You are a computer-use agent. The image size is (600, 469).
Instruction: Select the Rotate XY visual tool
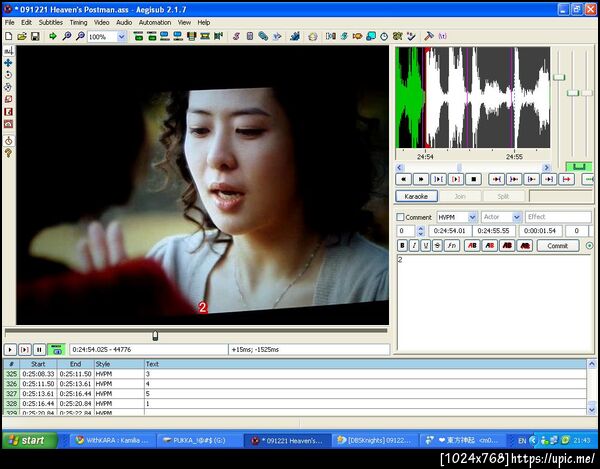(x=8, y=87)
